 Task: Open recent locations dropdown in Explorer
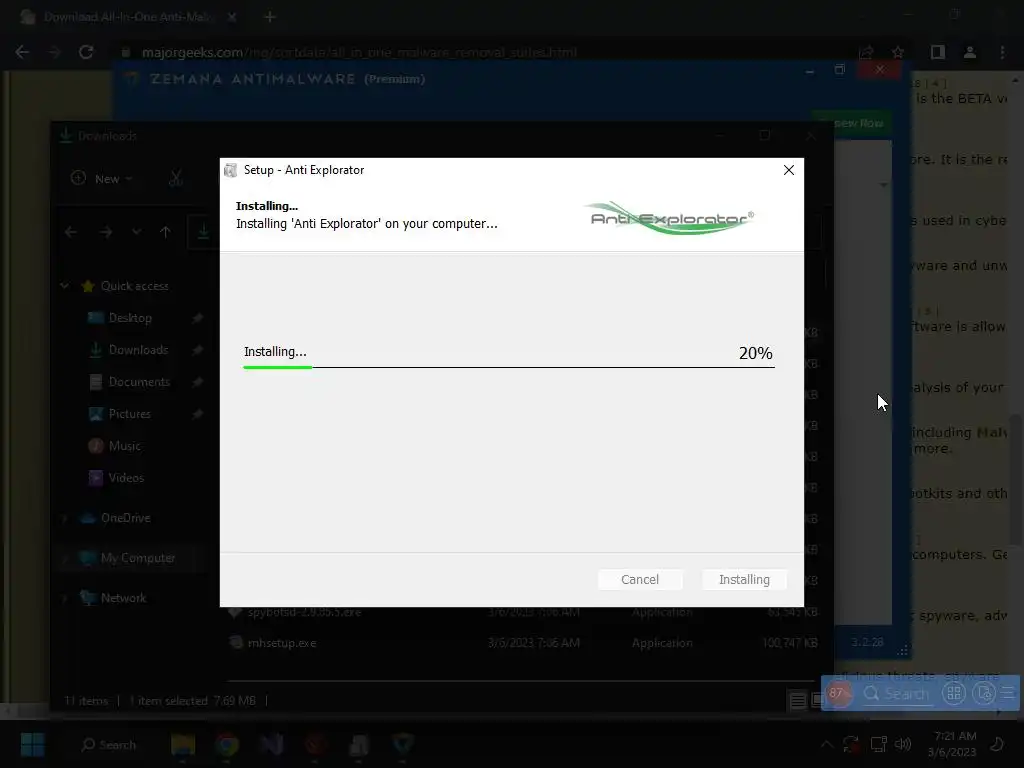point(136,232)
